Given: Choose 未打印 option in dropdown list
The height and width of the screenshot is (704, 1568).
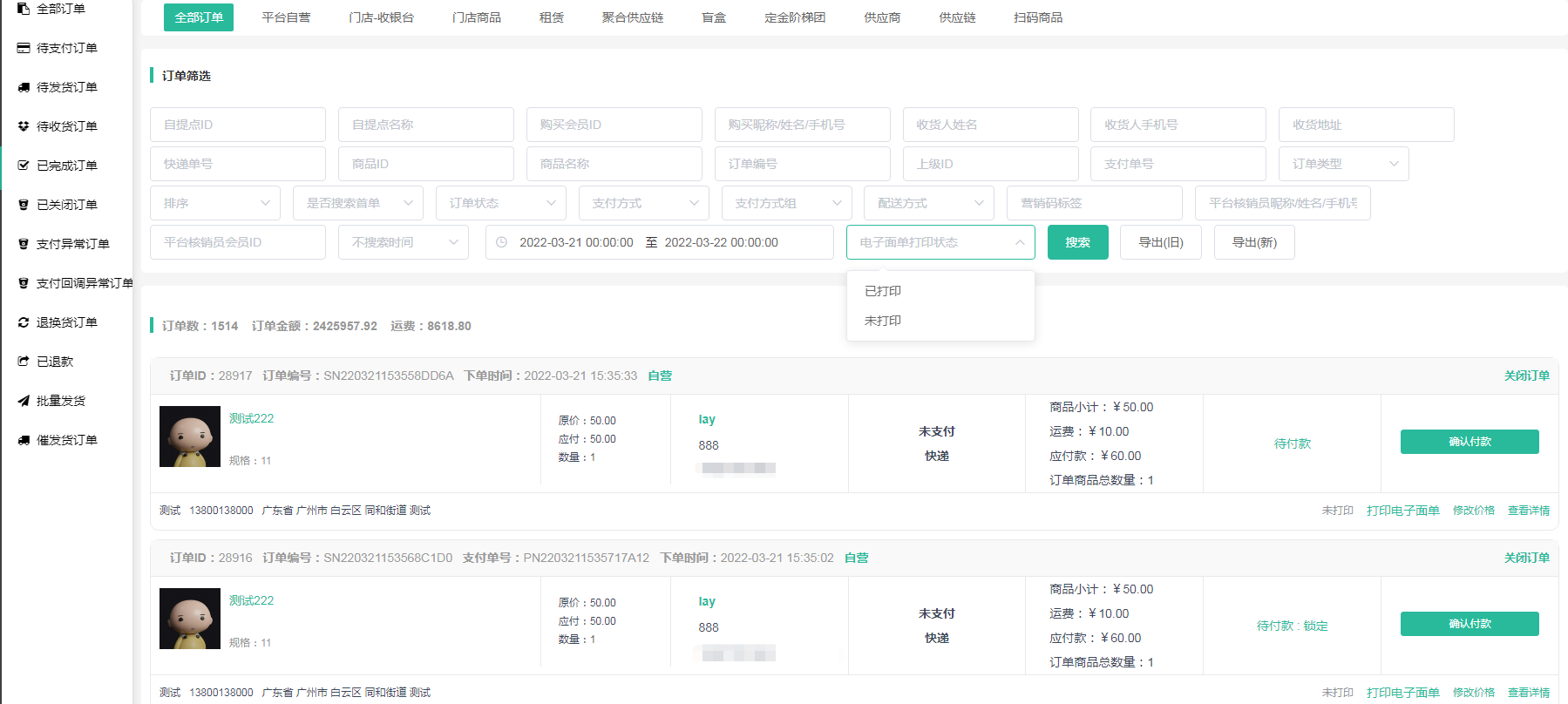Looking at the screenshot, I should tap(883, 321).
